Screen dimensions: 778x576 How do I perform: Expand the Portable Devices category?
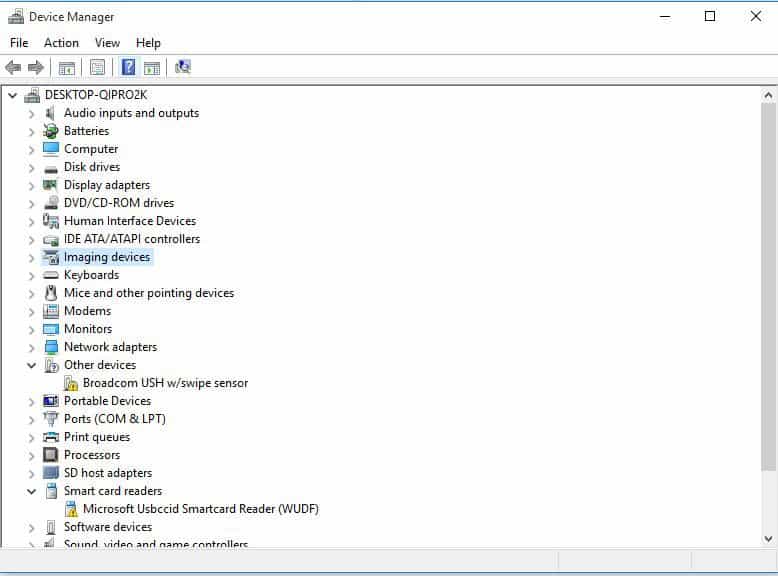coord(31,401)
